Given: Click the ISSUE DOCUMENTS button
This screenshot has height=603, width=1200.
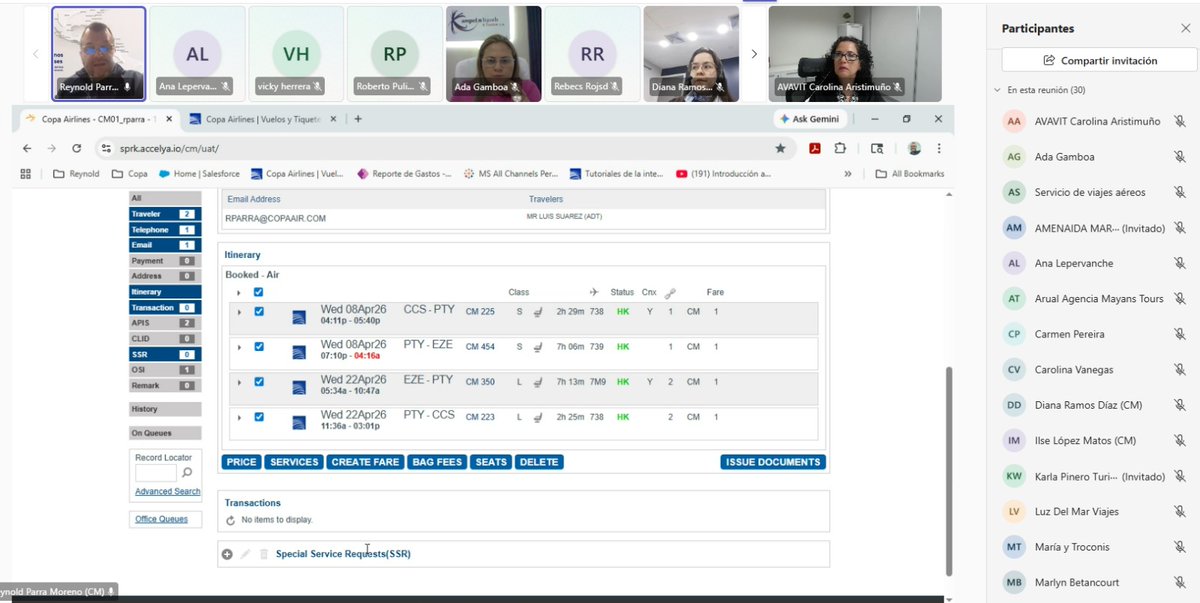Looking at the screenshot, I should pos(773,462).
